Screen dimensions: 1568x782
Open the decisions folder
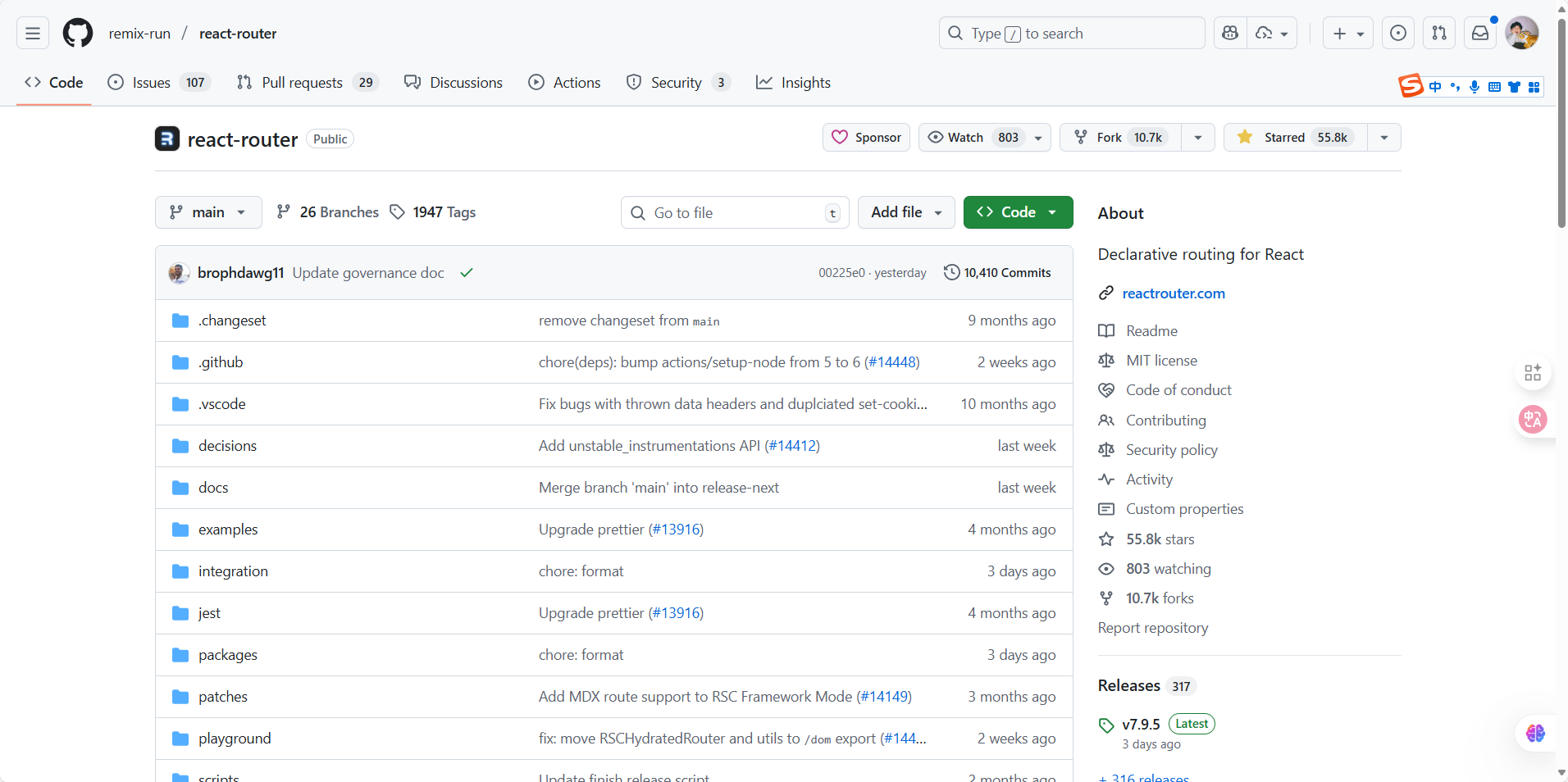click(x=227, y=446)
